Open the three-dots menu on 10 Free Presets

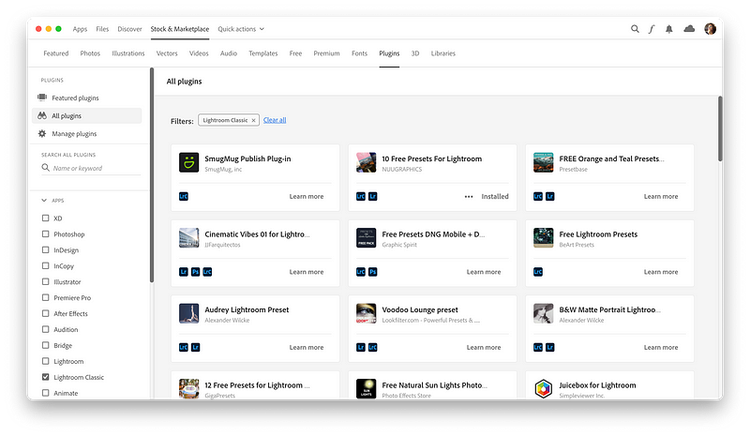(469, 196)
